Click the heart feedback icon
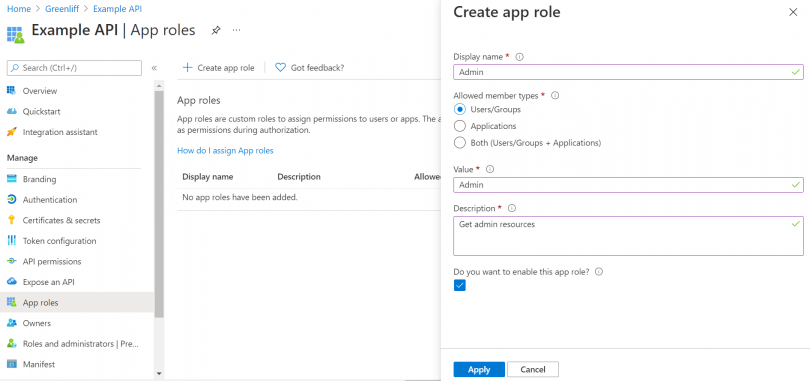The image size is (810, 381). tap(280, 68)
